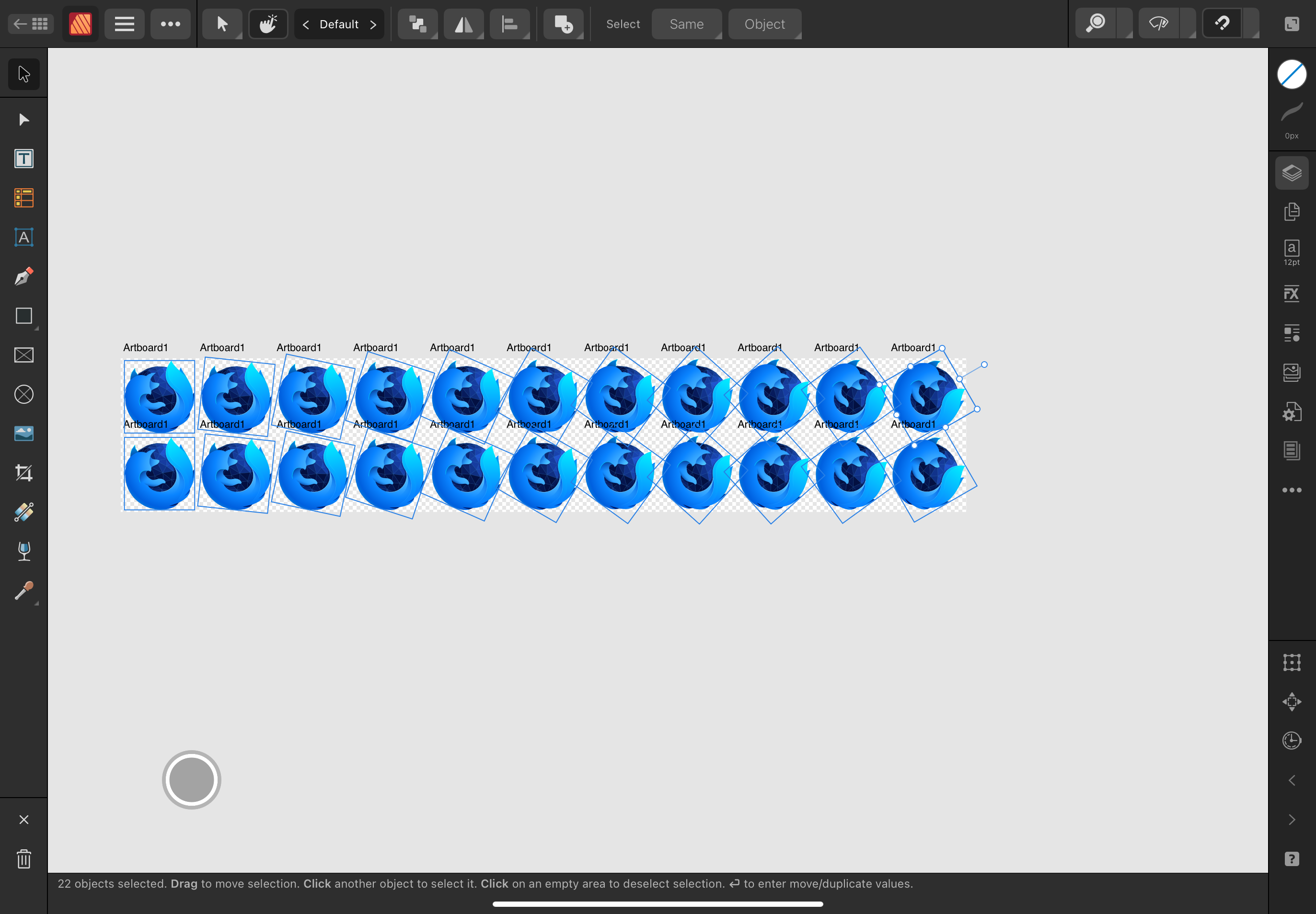Toggle snapping magnet
The image size is (1316, 914).
click(x=1222, y=24)
